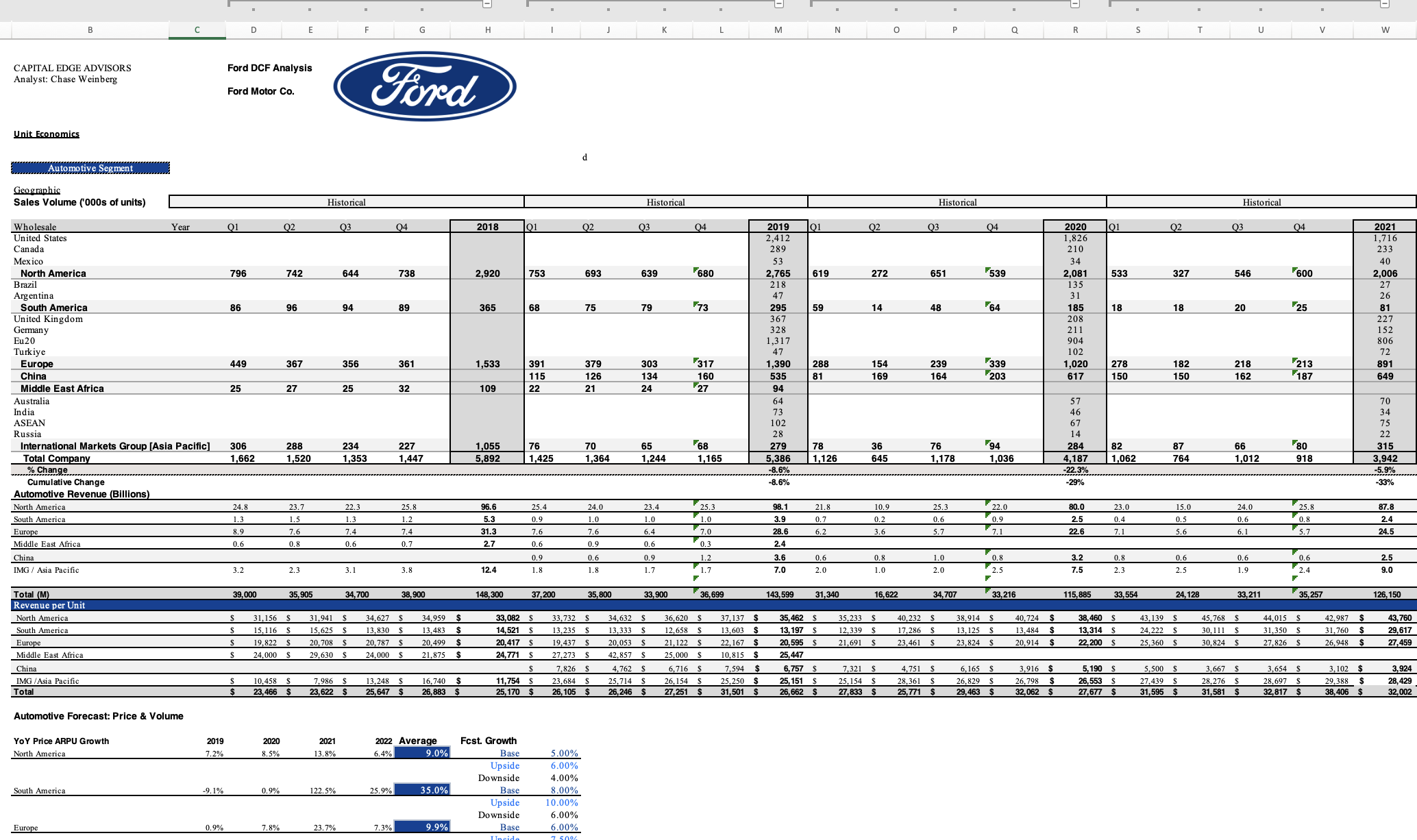
Task: Select the '-22.3%' percent change cell
Action: (x=1075, y=470)
